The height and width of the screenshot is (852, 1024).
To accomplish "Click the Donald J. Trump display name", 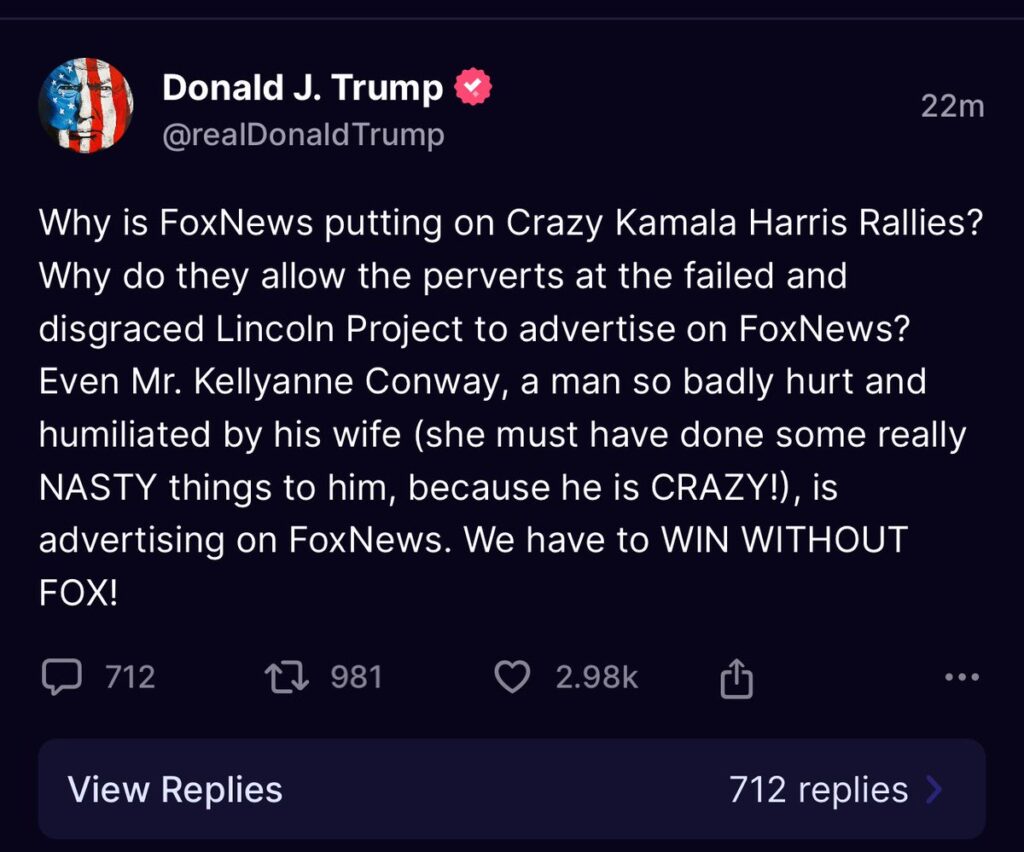I will pyautogui.click(x=302, y=88).
